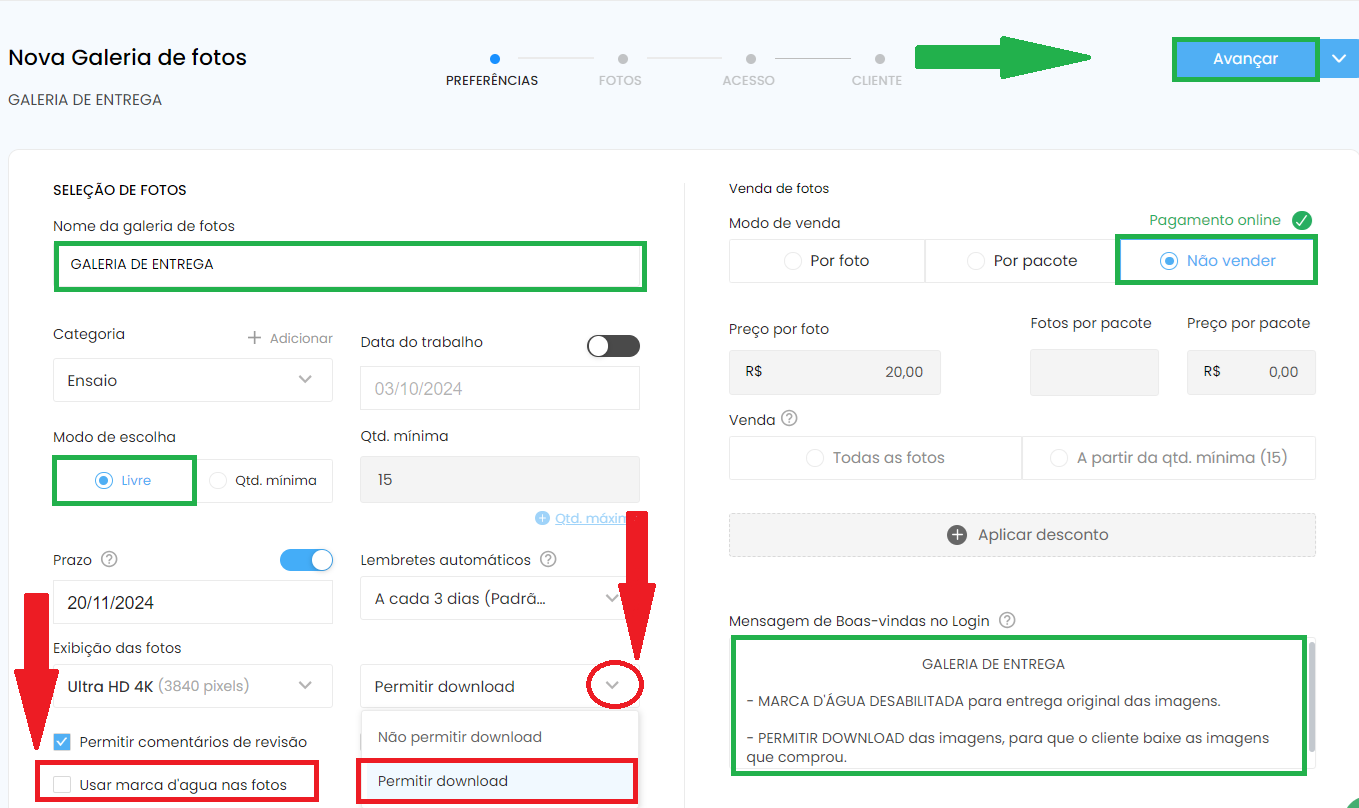Select the Livre choice mode
The height and width of the screenshot is (808, 1359).
[124, 480]
